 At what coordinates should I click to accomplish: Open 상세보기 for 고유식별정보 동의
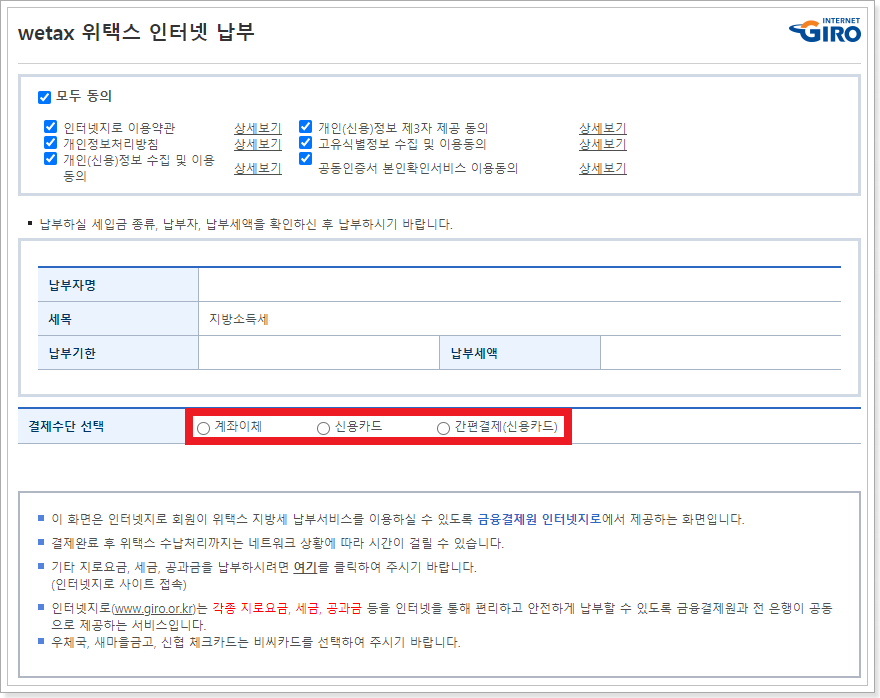tap(602, 144)
